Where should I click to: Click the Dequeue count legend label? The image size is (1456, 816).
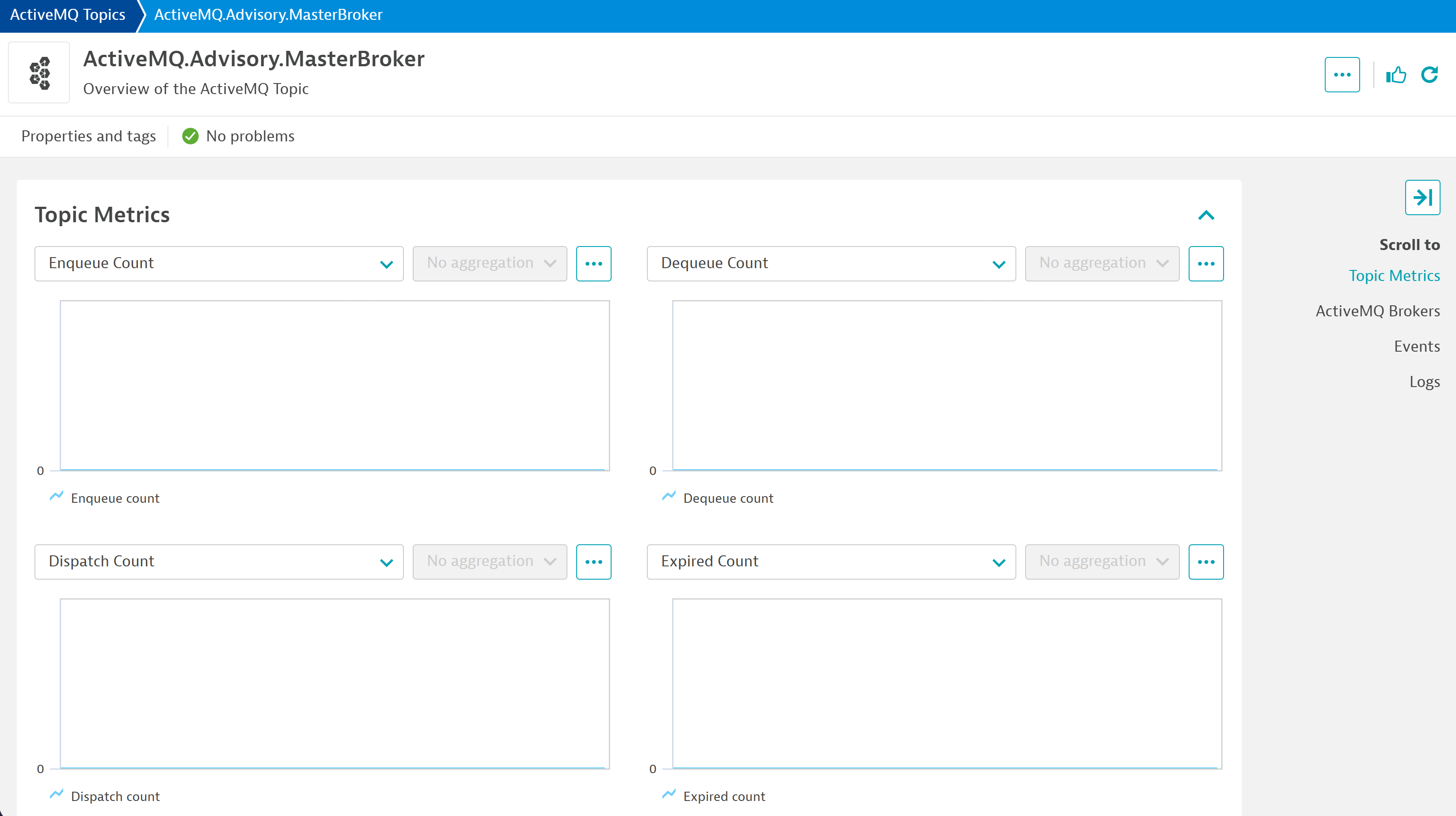coord(728,498)
